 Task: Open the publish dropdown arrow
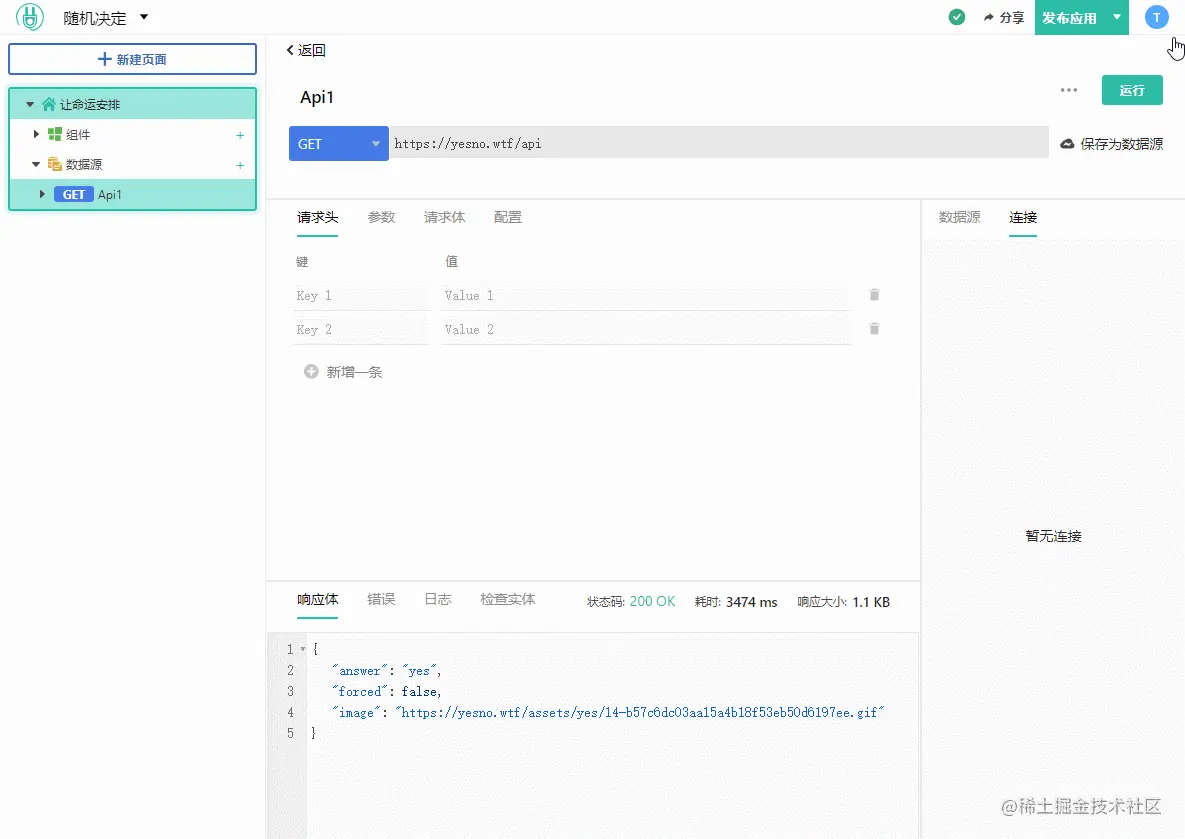1117,17
